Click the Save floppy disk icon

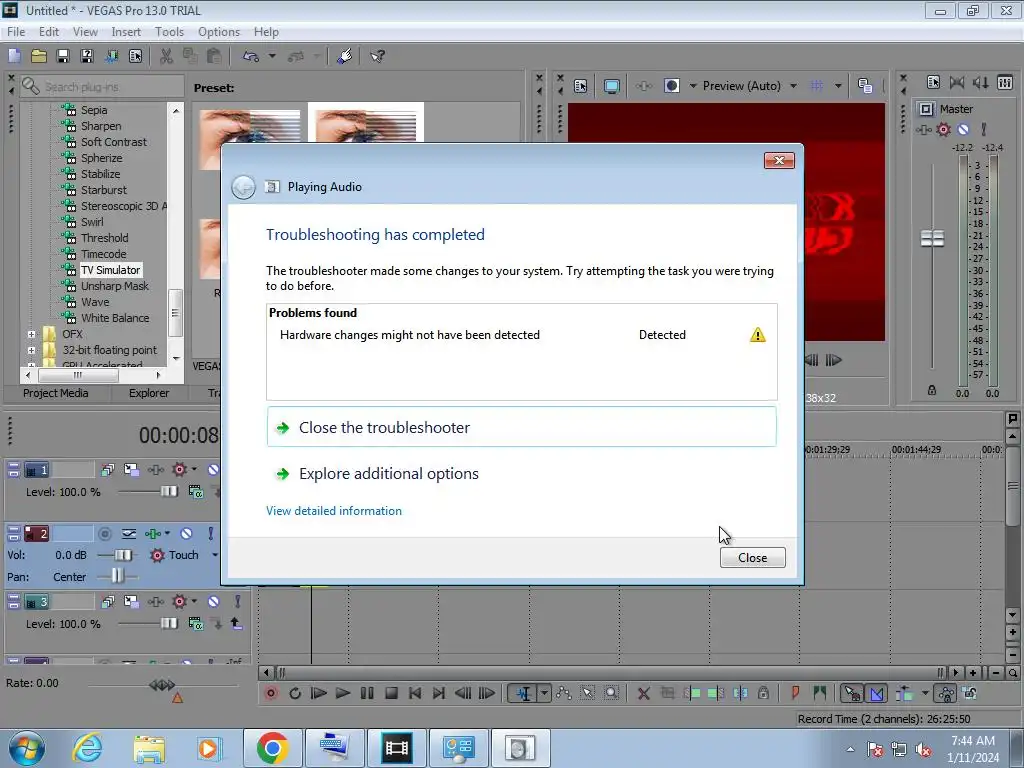[63, 56]
